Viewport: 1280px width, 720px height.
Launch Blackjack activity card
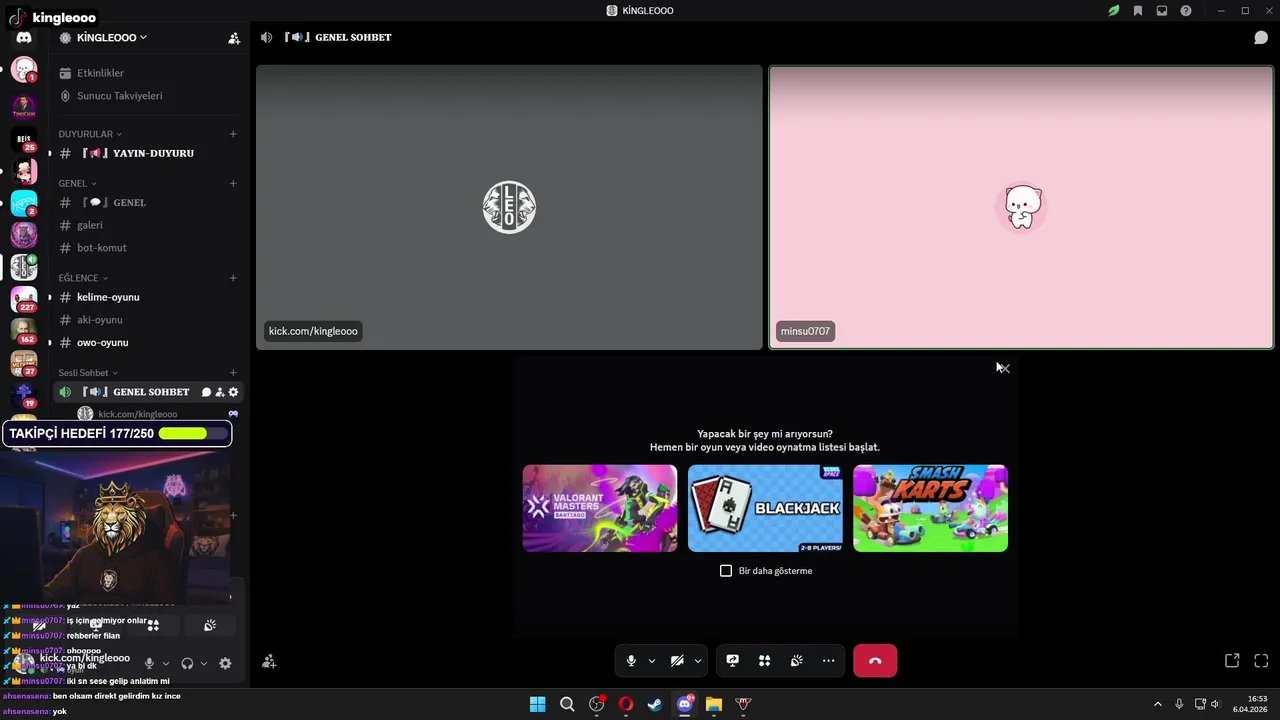point(765,508)
